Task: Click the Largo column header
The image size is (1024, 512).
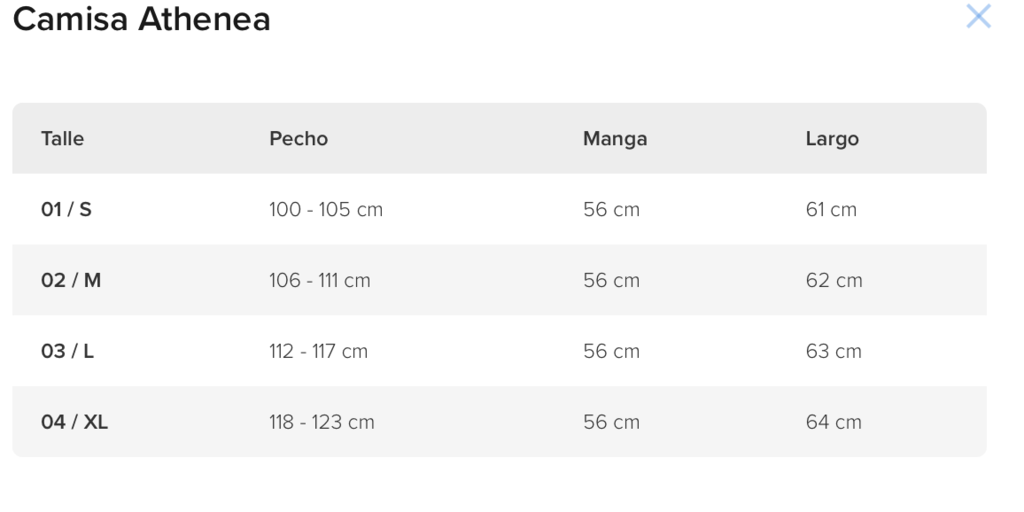Action: 832,139
